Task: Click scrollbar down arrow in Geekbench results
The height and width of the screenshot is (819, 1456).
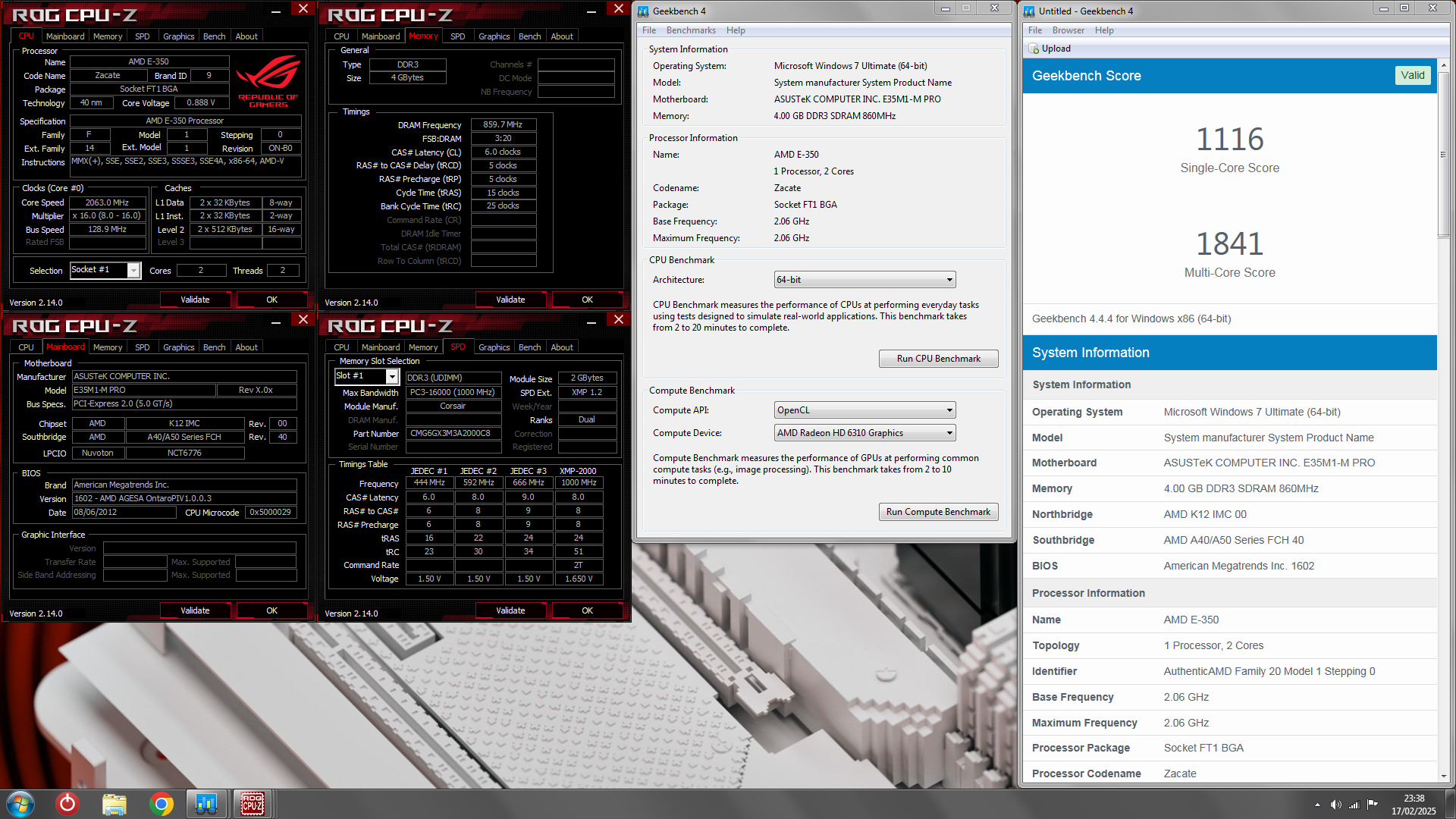Action: point(1443,777)
